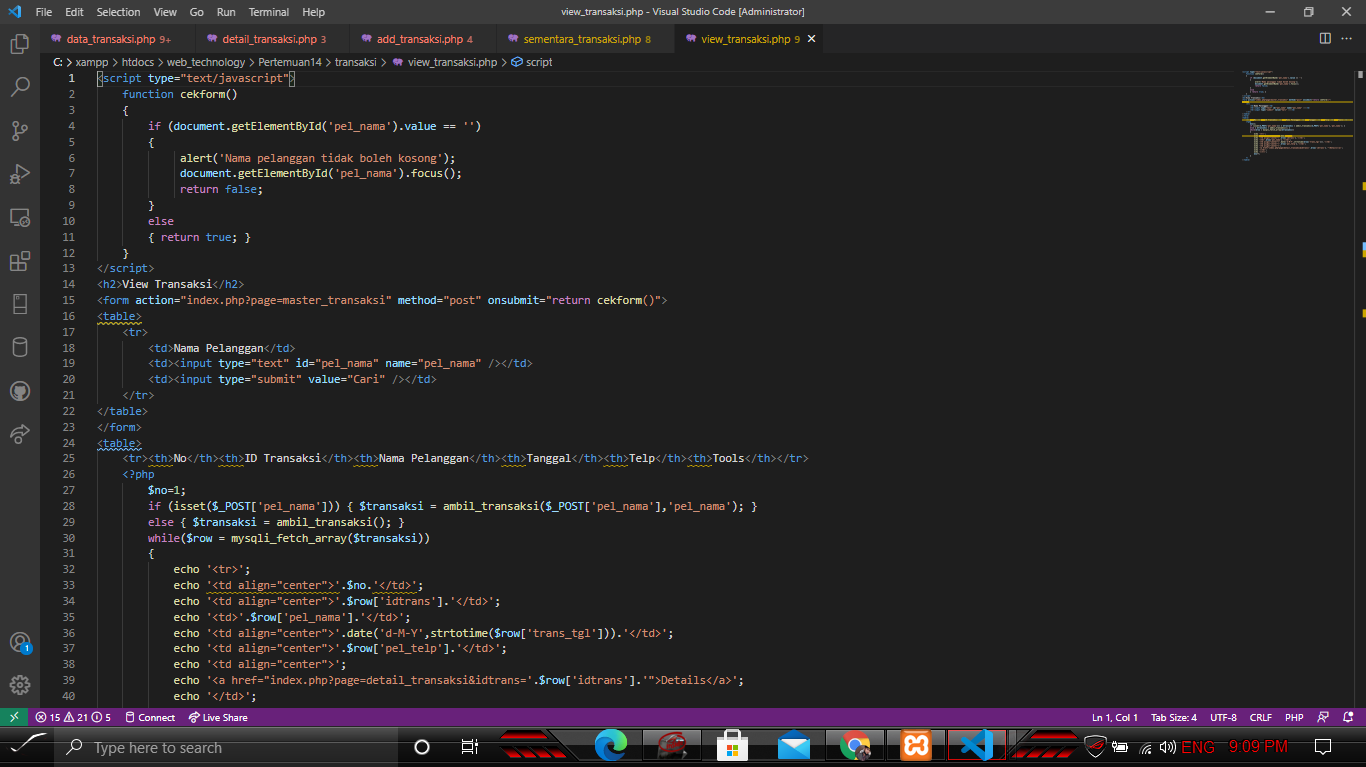The height and width of the screenshot is (767, 1366).
Task: Click the underlined <table> tag on line 16
Action: pyautogui.click(x=119, y=316)
